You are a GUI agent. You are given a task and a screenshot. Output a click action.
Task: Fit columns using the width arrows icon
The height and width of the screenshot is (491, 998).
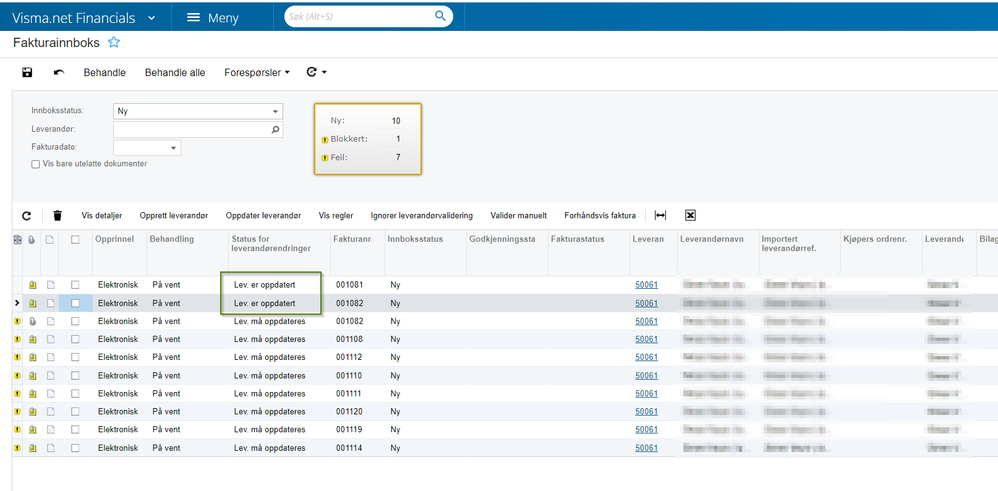coord(660,216)
